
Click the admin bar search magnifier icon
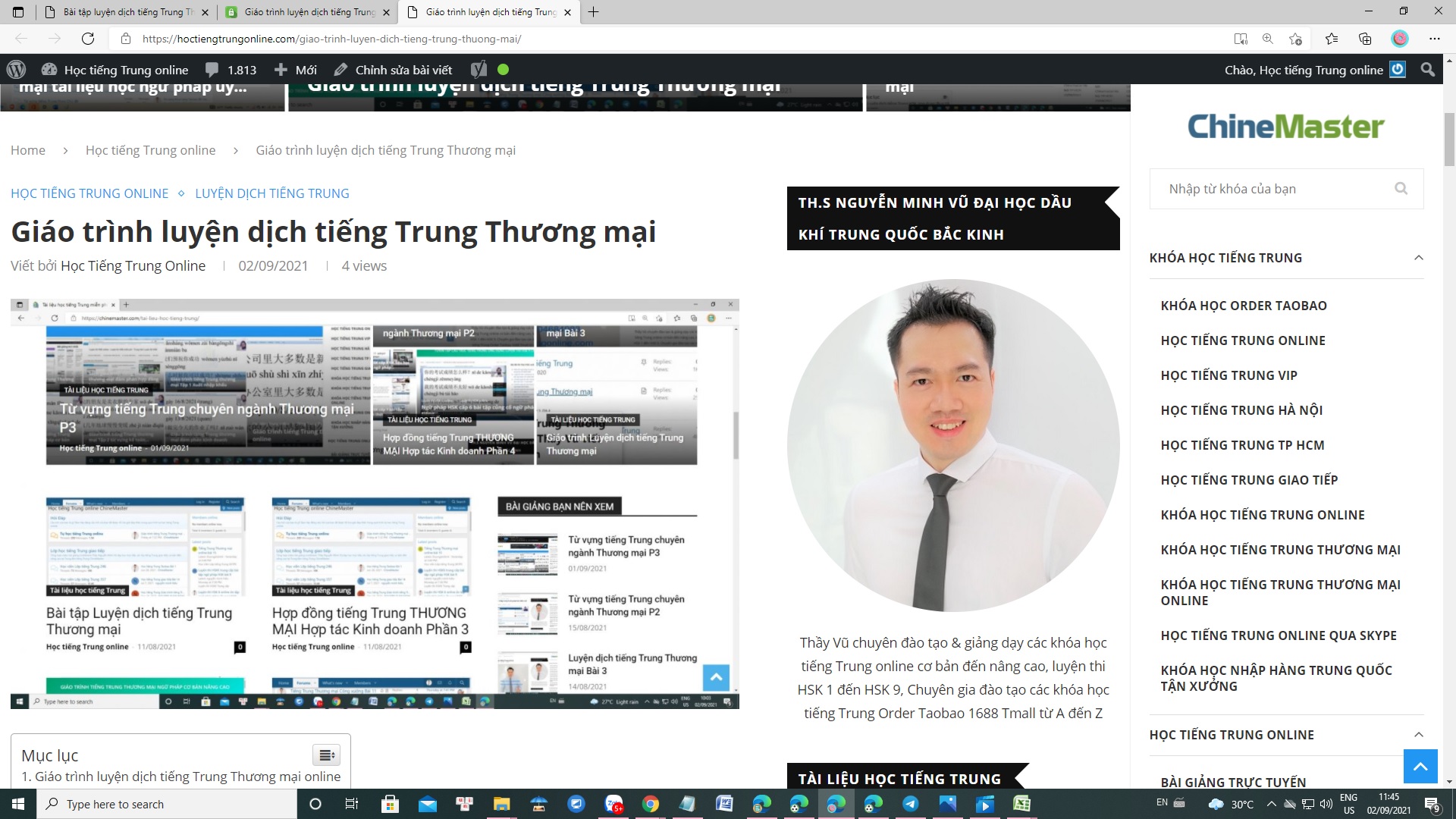[x=1427, y=70]
